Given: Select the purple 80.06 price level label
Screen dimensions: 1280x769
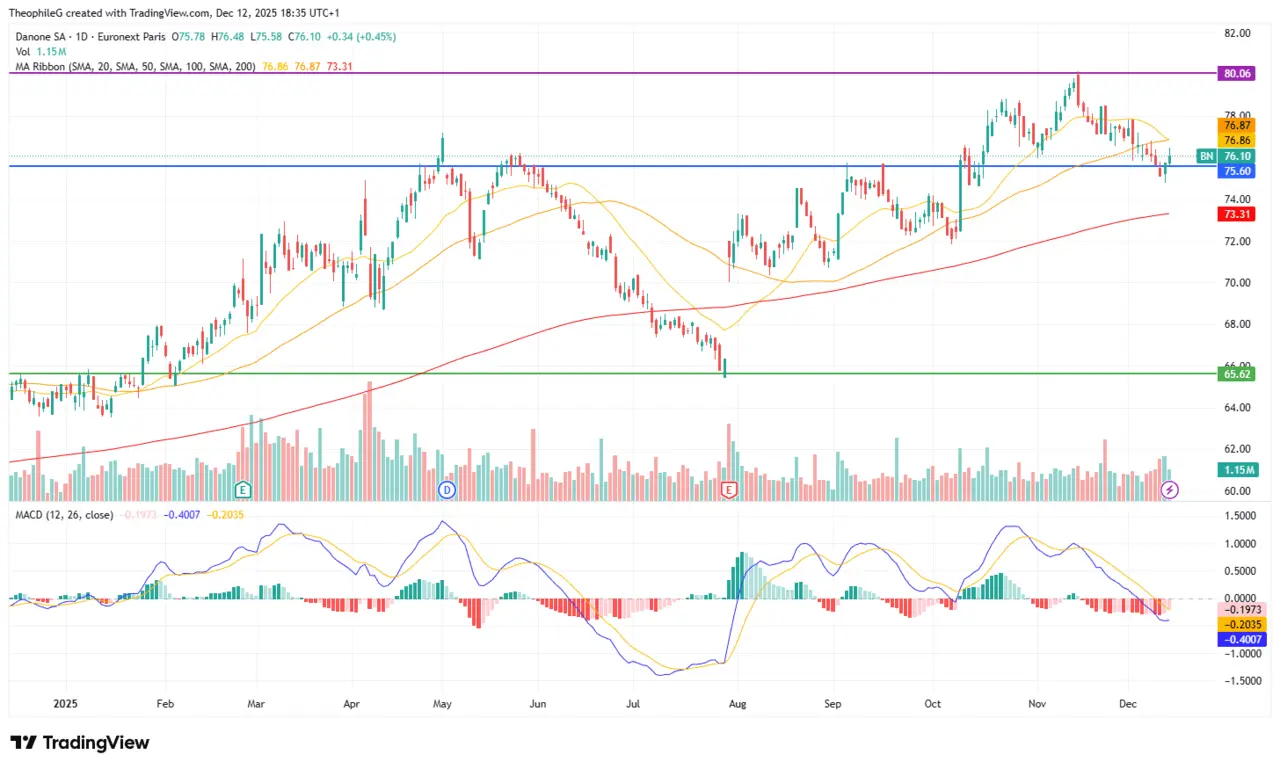Looking at the screenshot, I should click(1236, 73).
